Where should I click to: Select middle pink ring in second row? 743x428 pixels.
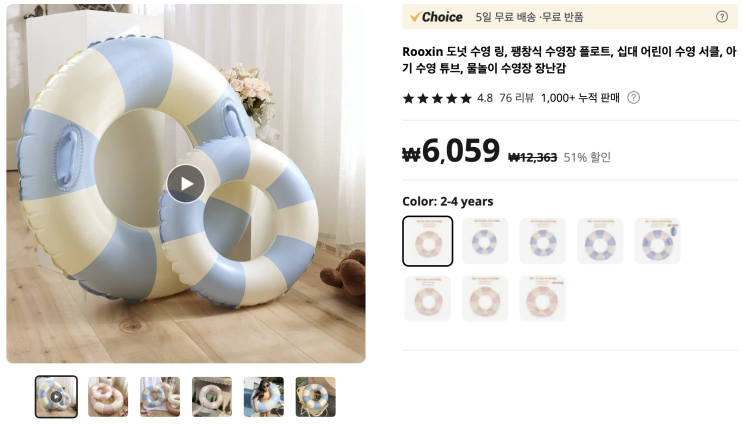pyautogui.click(x=485, y=299)
